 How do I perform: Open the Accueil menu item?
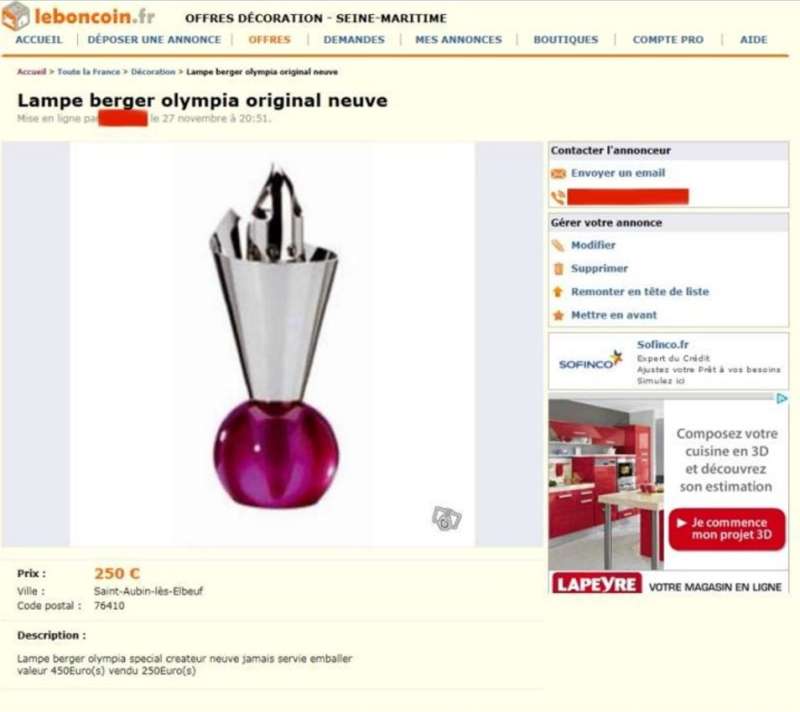pos(39,40)
